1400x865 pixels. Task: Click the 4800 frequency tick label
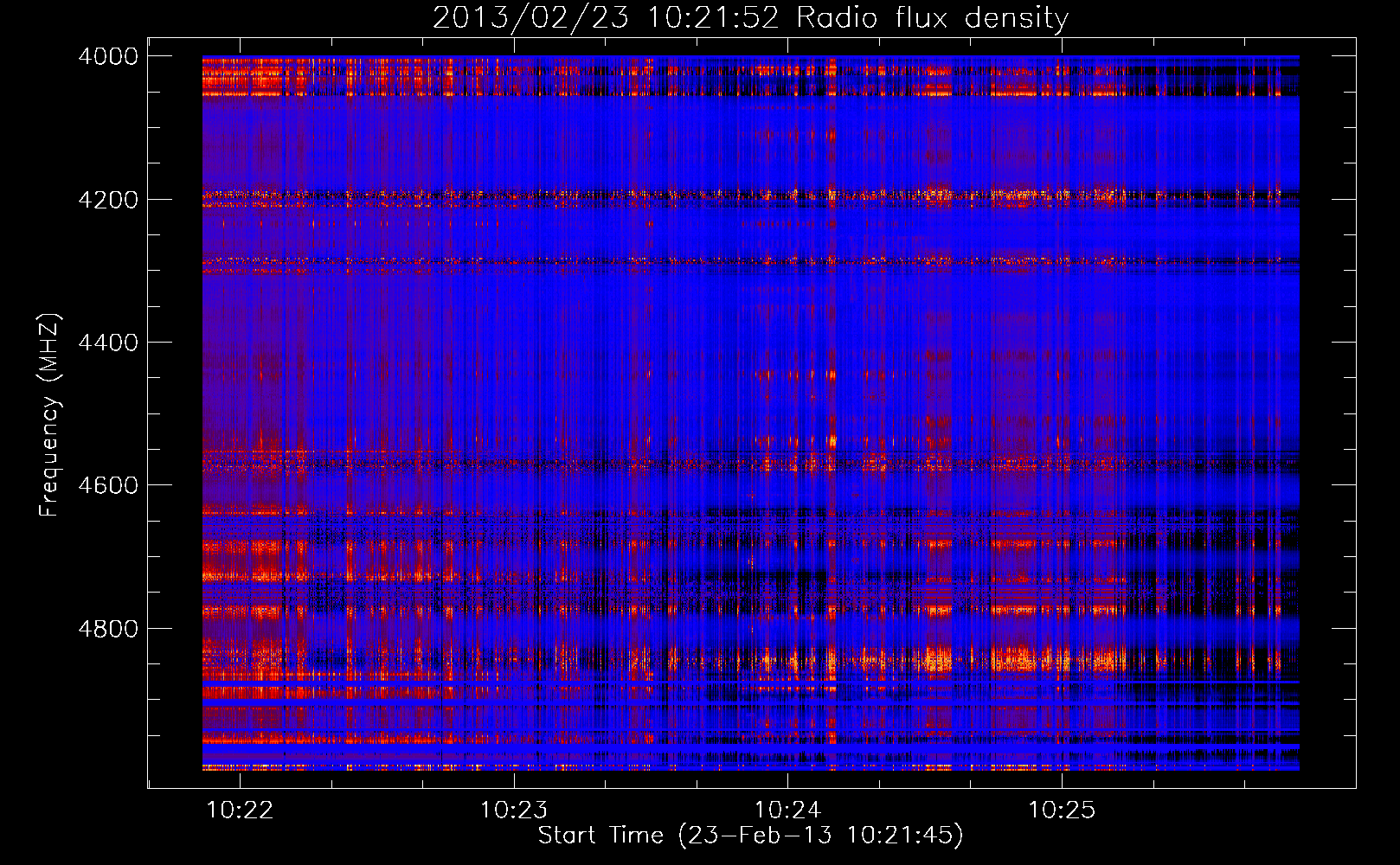(108, 629)
